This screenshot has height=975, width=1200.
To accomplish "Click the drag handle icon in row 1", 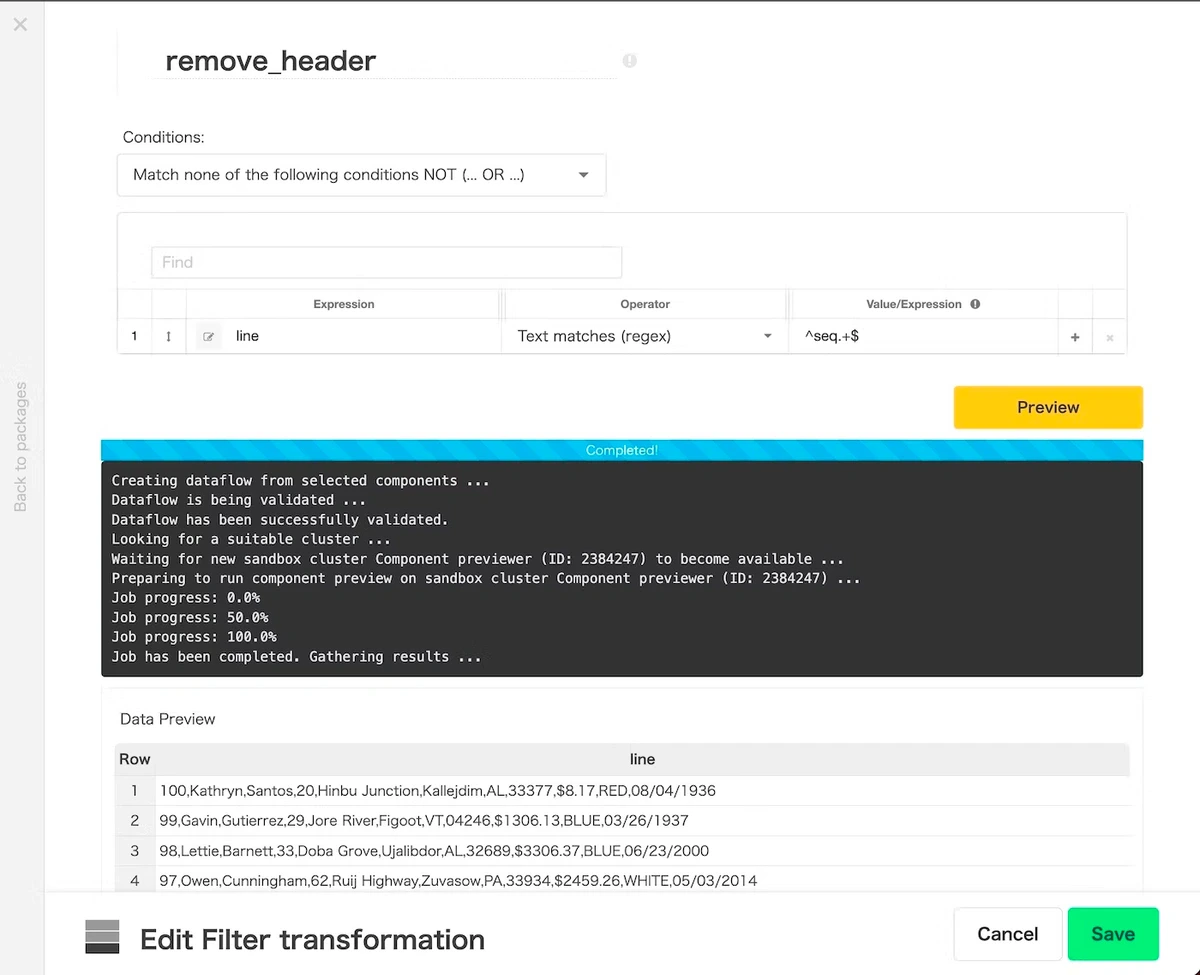I will [x=168, y=337].
